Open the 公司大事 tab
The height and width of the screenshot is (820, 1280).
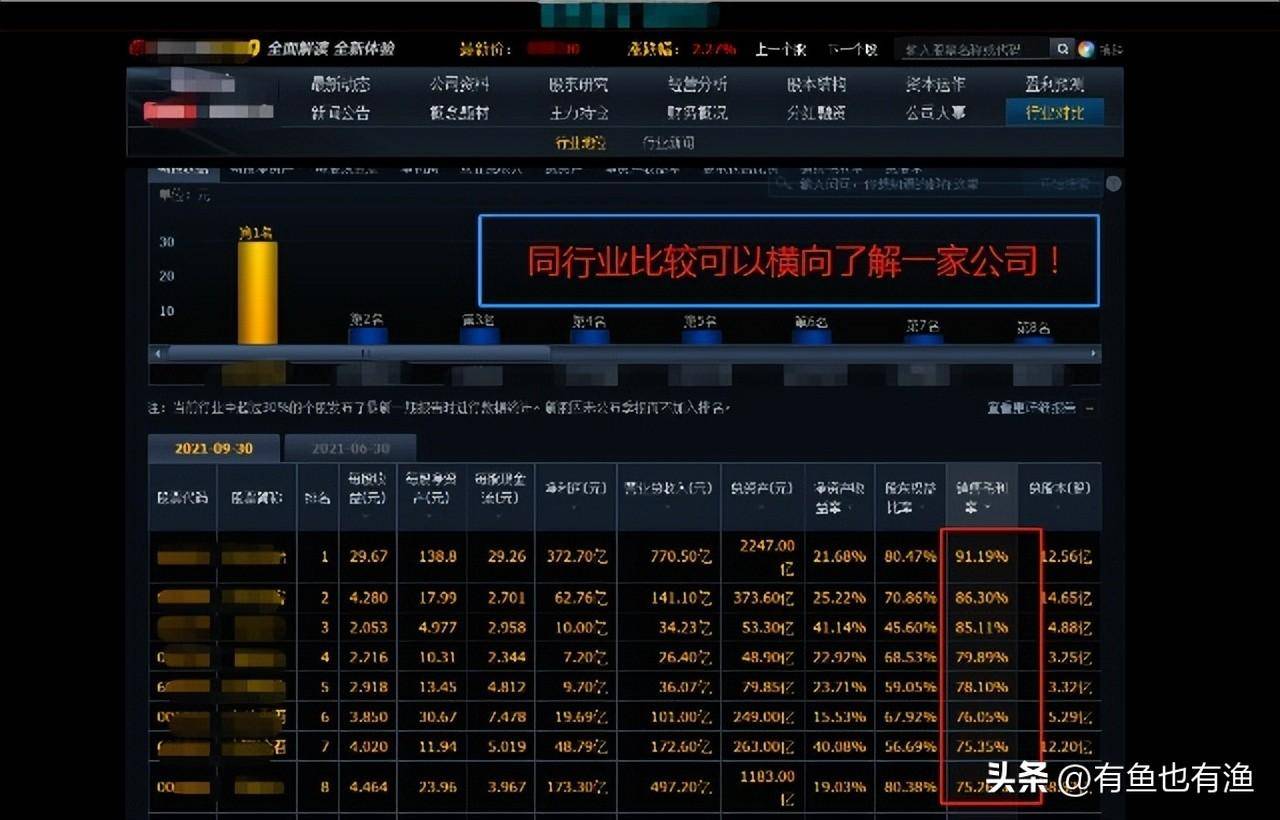click(x=935, y=113)
